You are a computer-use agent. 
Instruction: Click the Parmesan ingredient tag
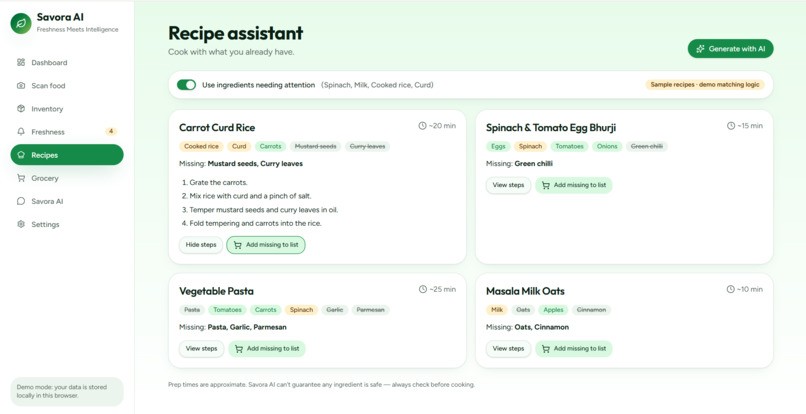click(371, 310)
